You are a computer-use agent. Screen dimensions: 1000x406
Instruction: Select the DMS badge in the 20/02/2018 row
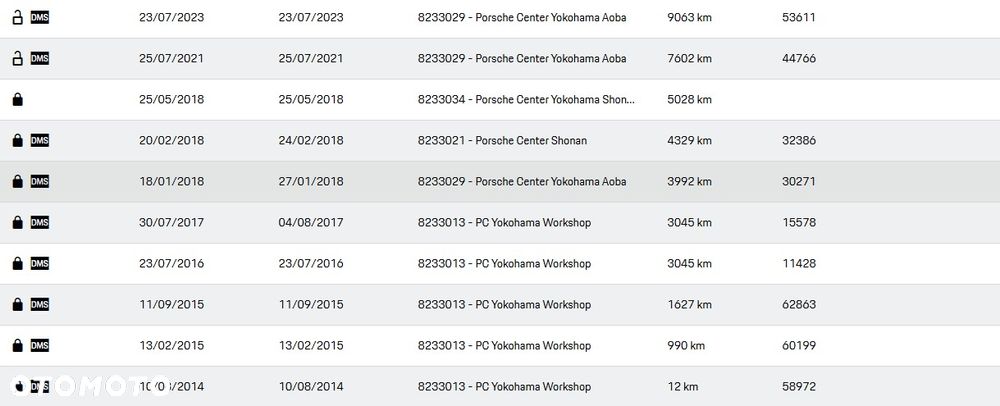(40, 141)
